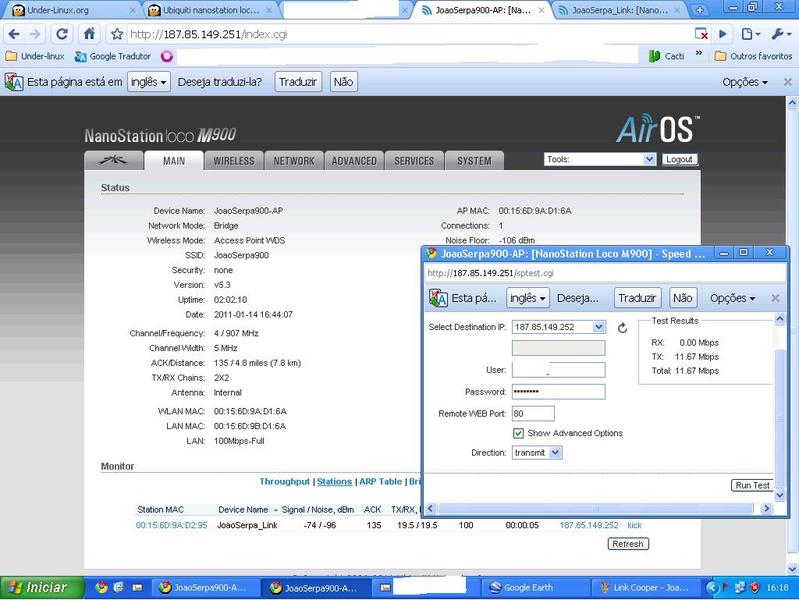
Task: Click Chrome icon in quick launch
Action: (x=101, y=587)
